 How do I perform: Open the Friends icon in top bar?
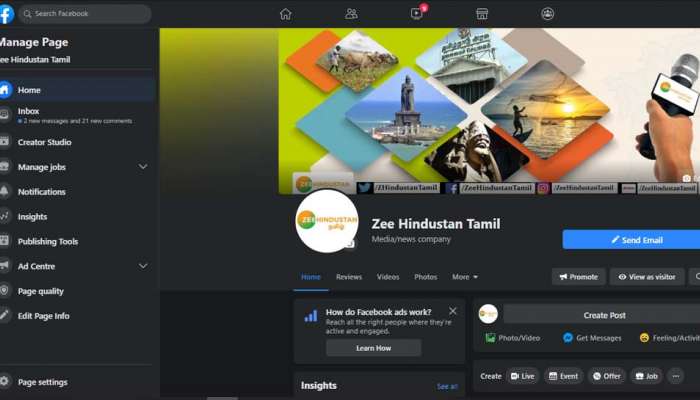[x=351, y=14]
